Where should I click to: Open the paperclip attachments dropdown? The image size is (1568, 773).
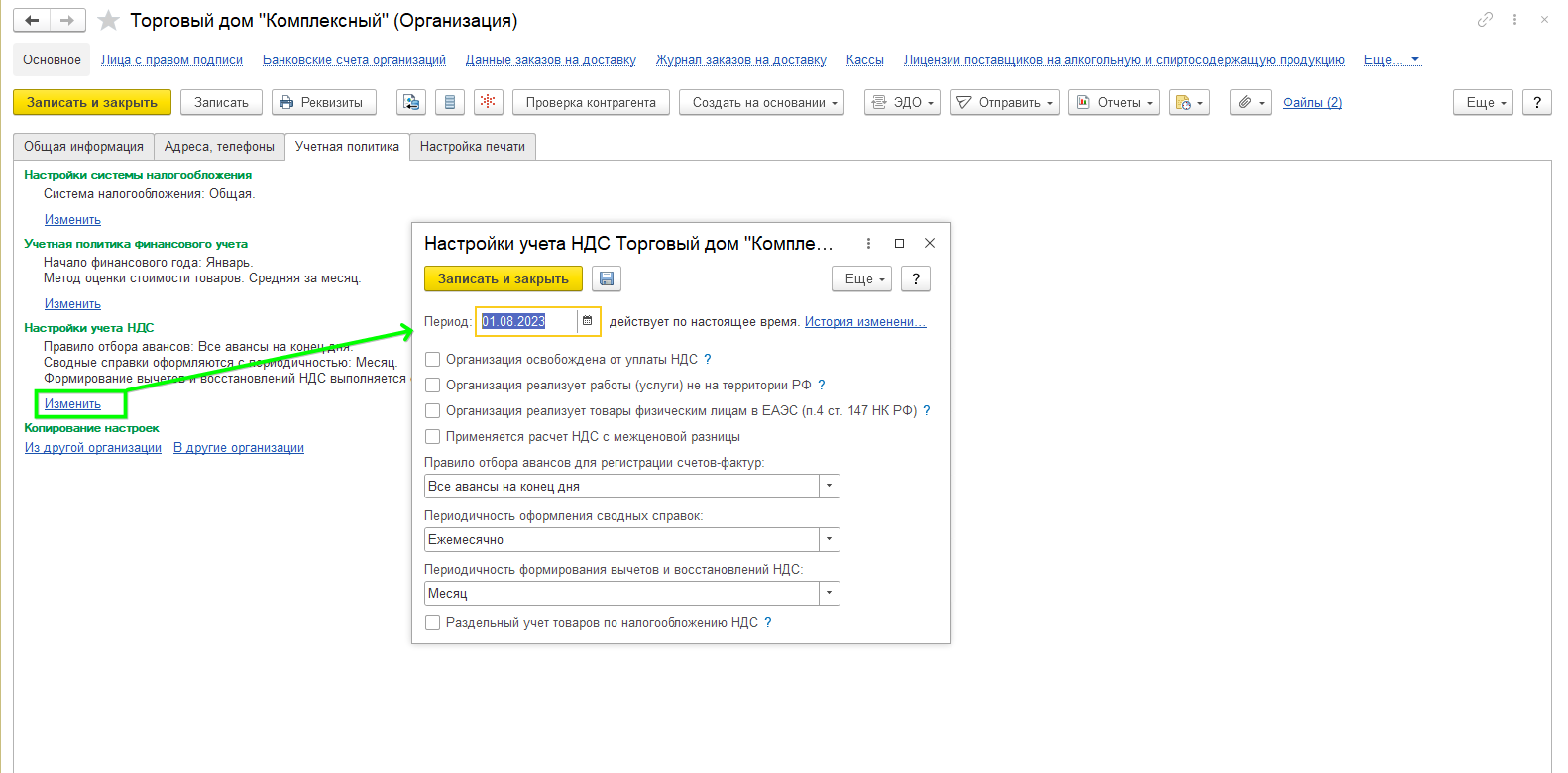pos(1251,102)
